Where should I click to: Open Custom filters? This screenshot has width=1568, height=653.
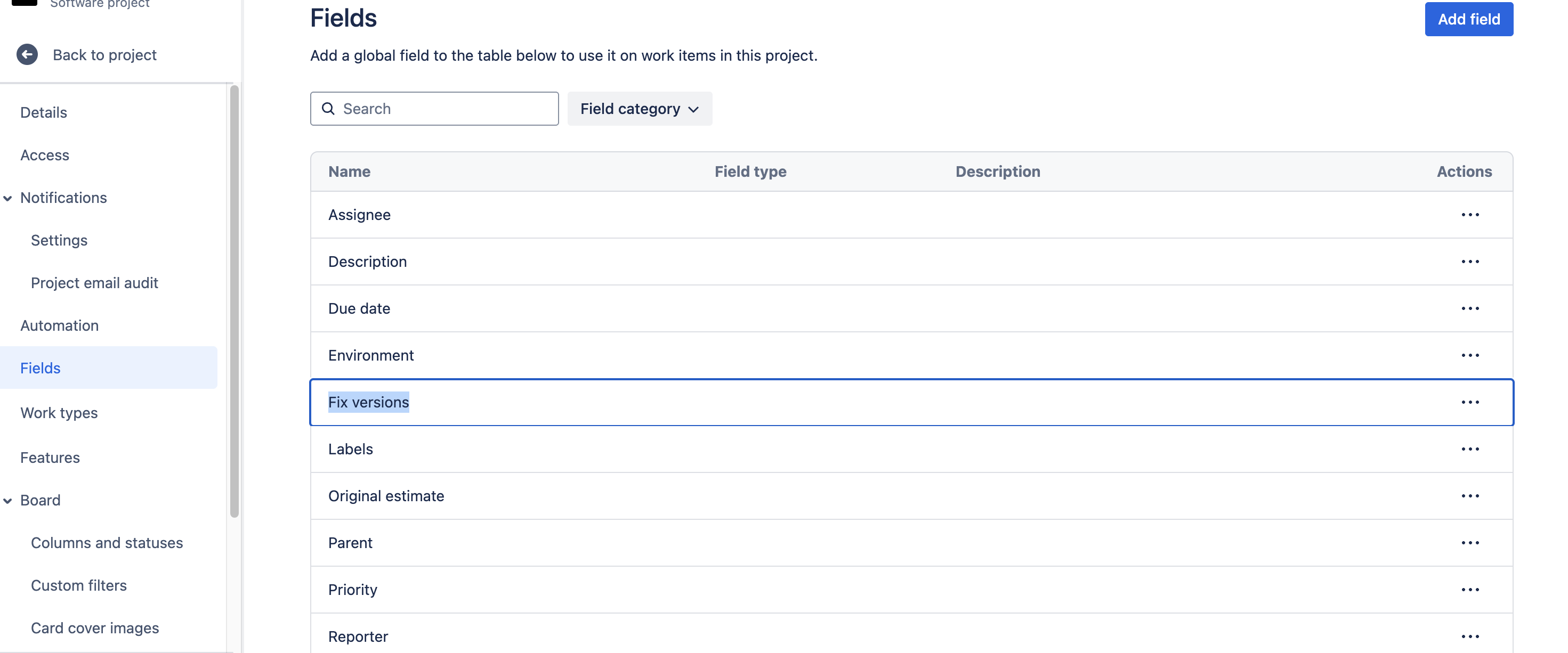tap(79, 585)
